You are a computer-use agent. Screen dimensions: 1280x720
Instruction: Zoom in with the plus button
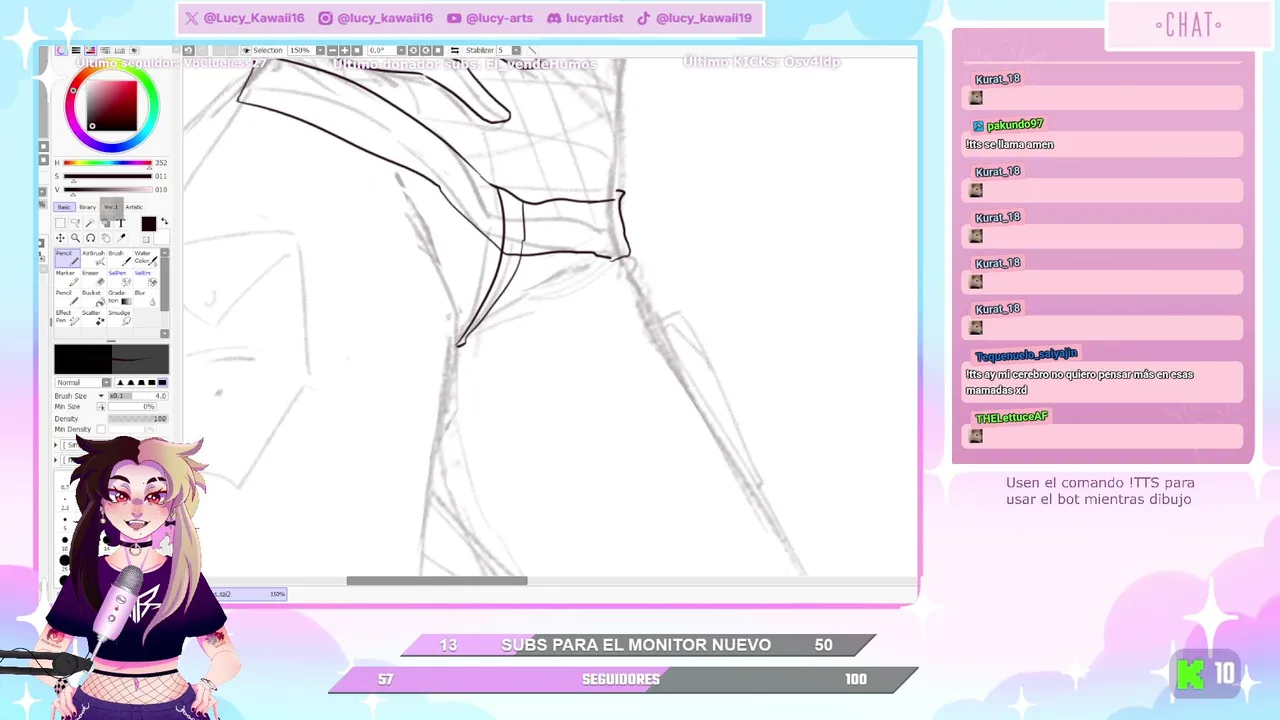(345, 50)
